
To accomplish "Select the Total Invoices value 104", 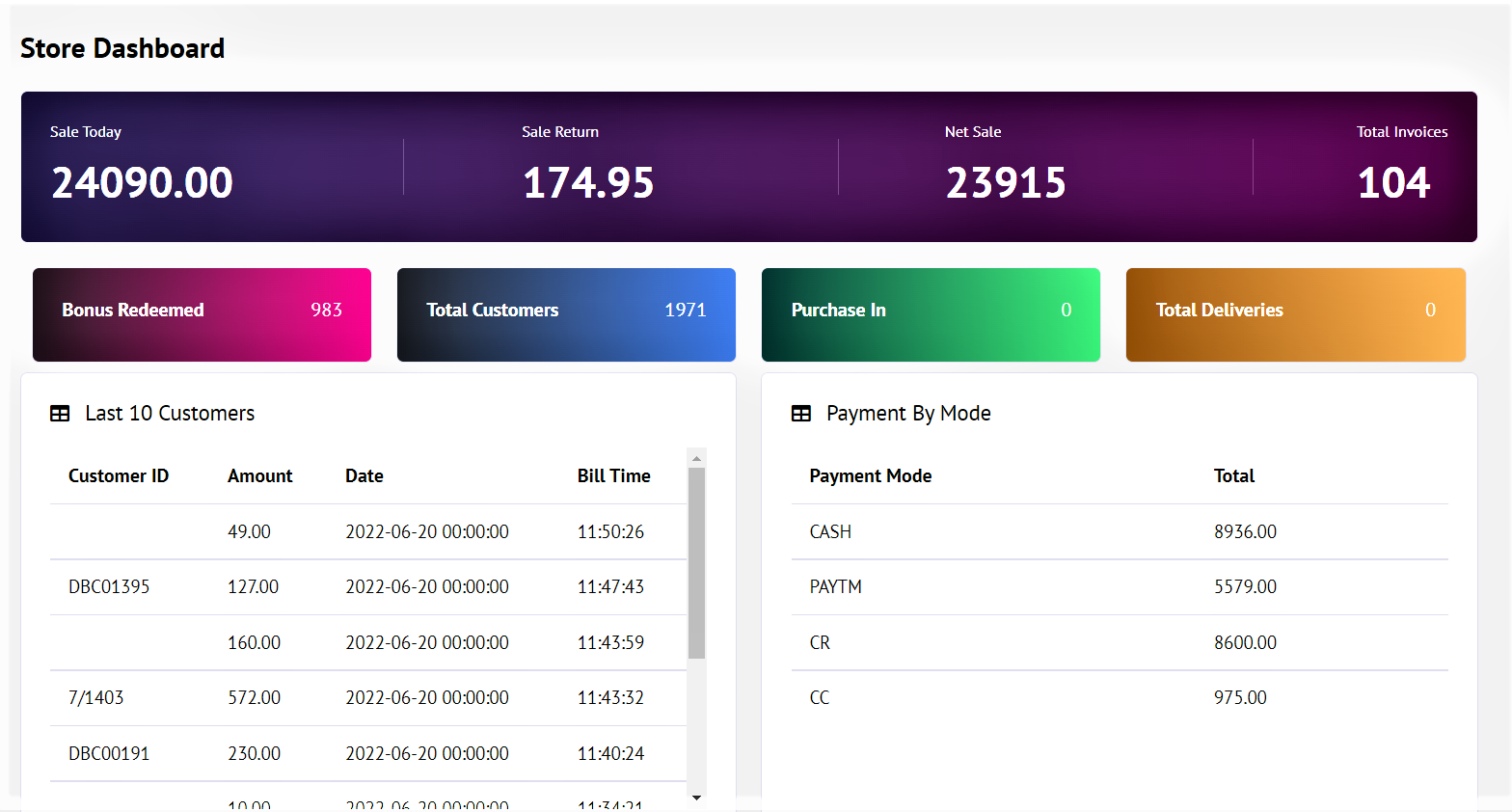I will (x=1393, y=182).
